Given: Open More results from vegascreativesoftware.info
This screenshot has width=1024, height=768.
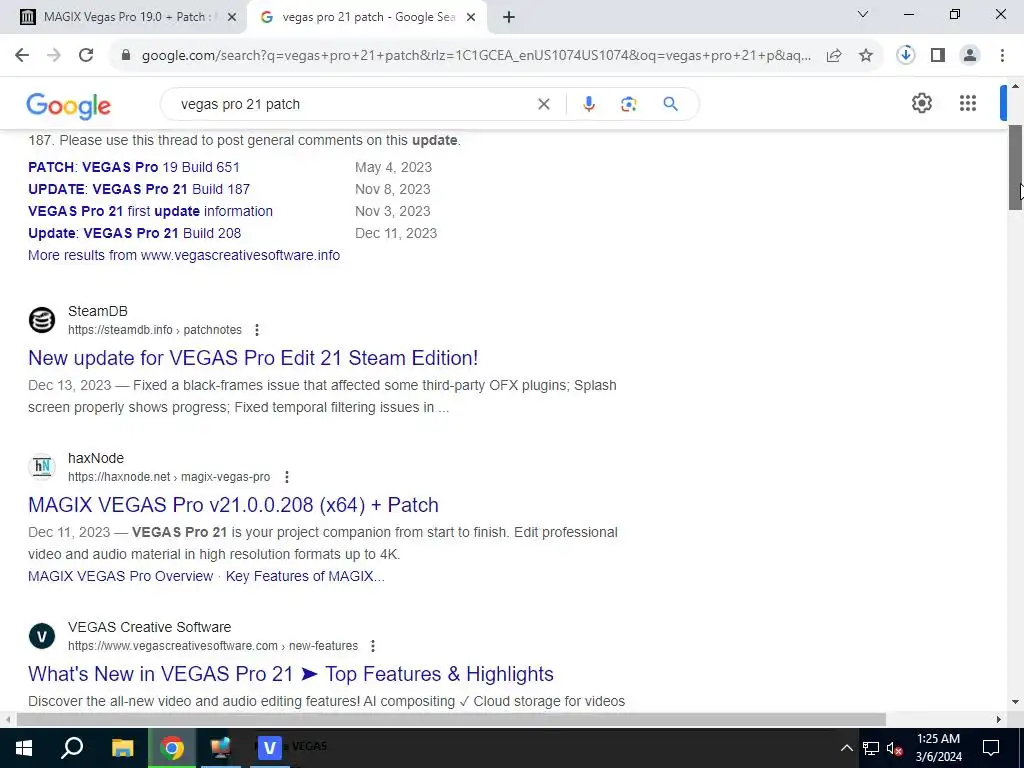Looking at the screenshot, I should click(x=184, y=255).
